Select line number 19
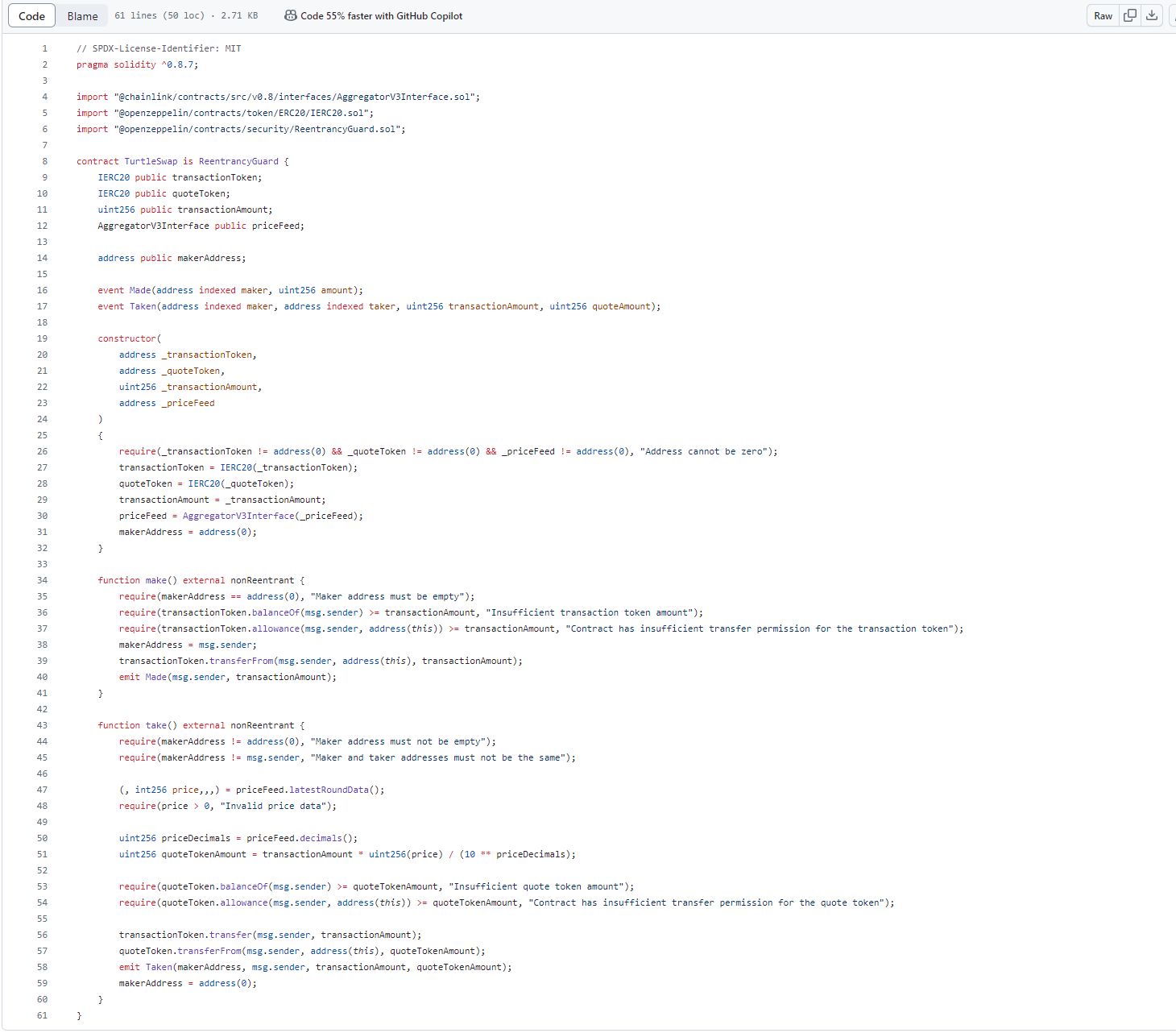 tap(42, 338)
